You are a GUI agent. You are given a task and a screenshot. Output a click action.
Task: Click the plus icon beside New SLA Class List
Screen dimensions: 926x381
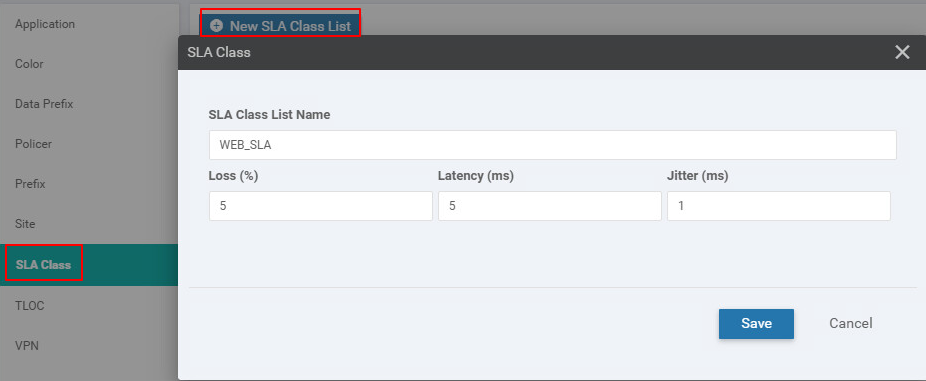pos(217,26)
